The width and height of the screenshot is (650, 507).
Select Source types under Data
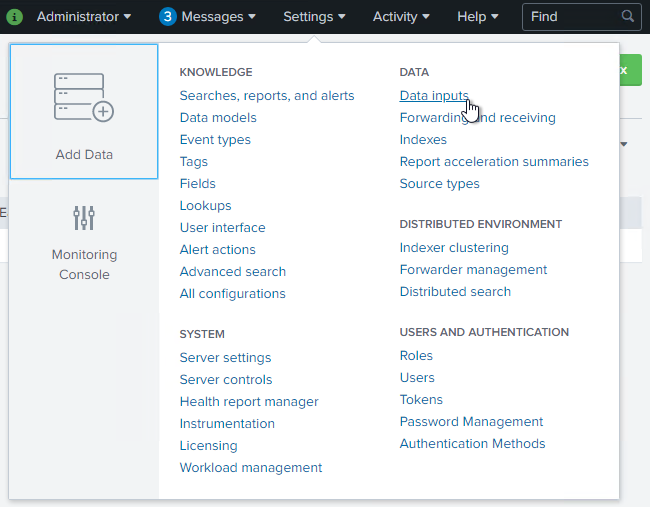pos(439,184)
